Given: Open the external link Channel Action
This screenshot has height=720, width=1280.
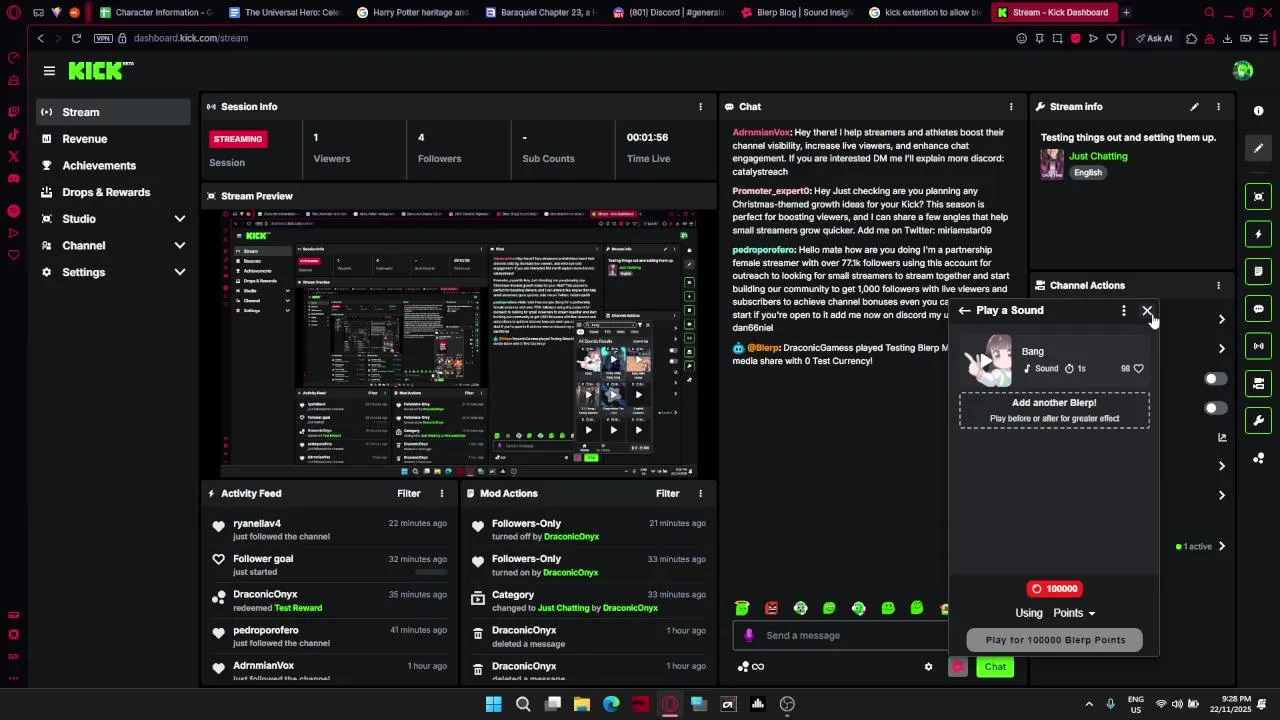Looking at the screenshot, I should (1221, 437).
